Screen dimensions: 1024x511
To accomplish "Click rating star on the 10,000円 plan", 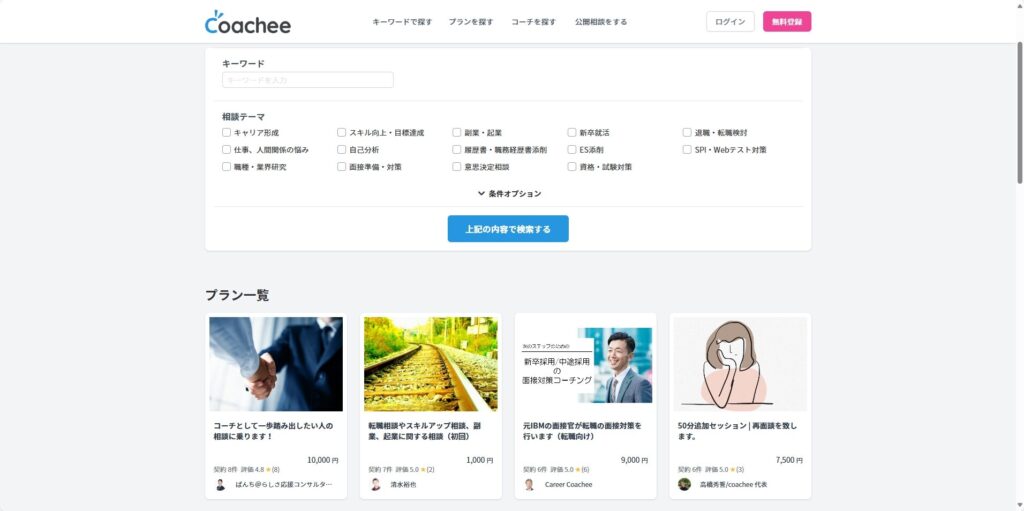I will click(x=268, y=470).
